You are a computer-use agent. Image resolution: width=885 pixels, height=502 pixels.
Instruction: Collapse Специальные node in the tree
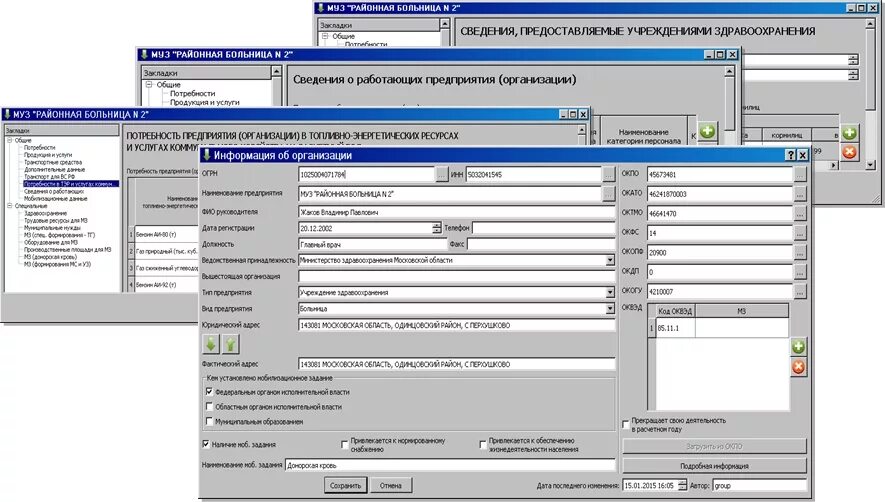click(x=10, y=206)
